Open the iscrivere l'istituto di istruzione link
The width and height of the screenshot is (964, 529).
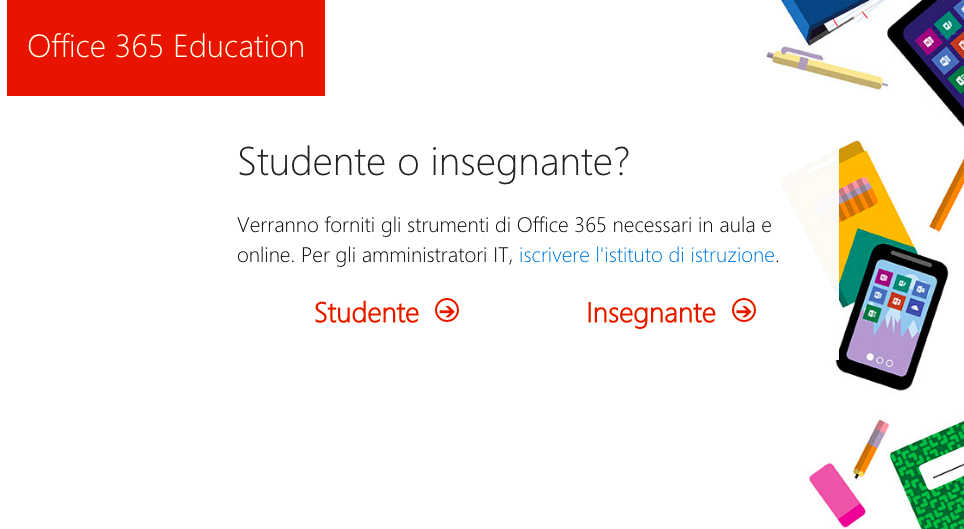647,255
